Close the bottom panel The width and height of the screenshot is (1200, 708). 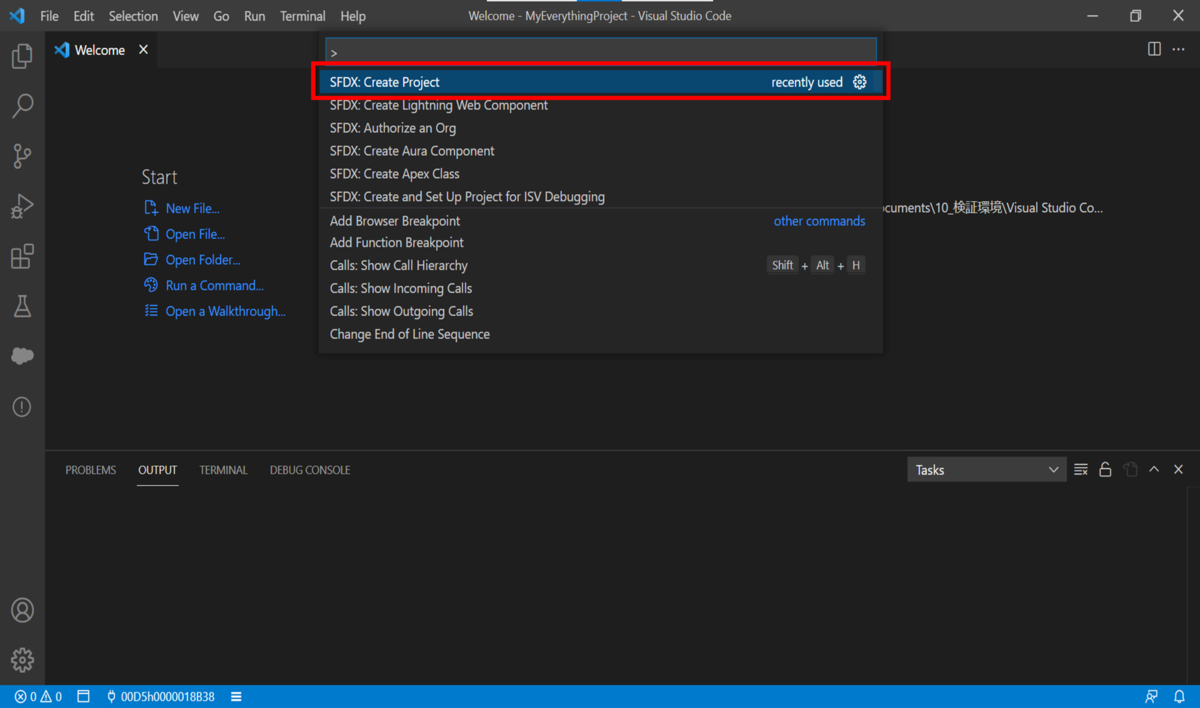pos(1178,469)
